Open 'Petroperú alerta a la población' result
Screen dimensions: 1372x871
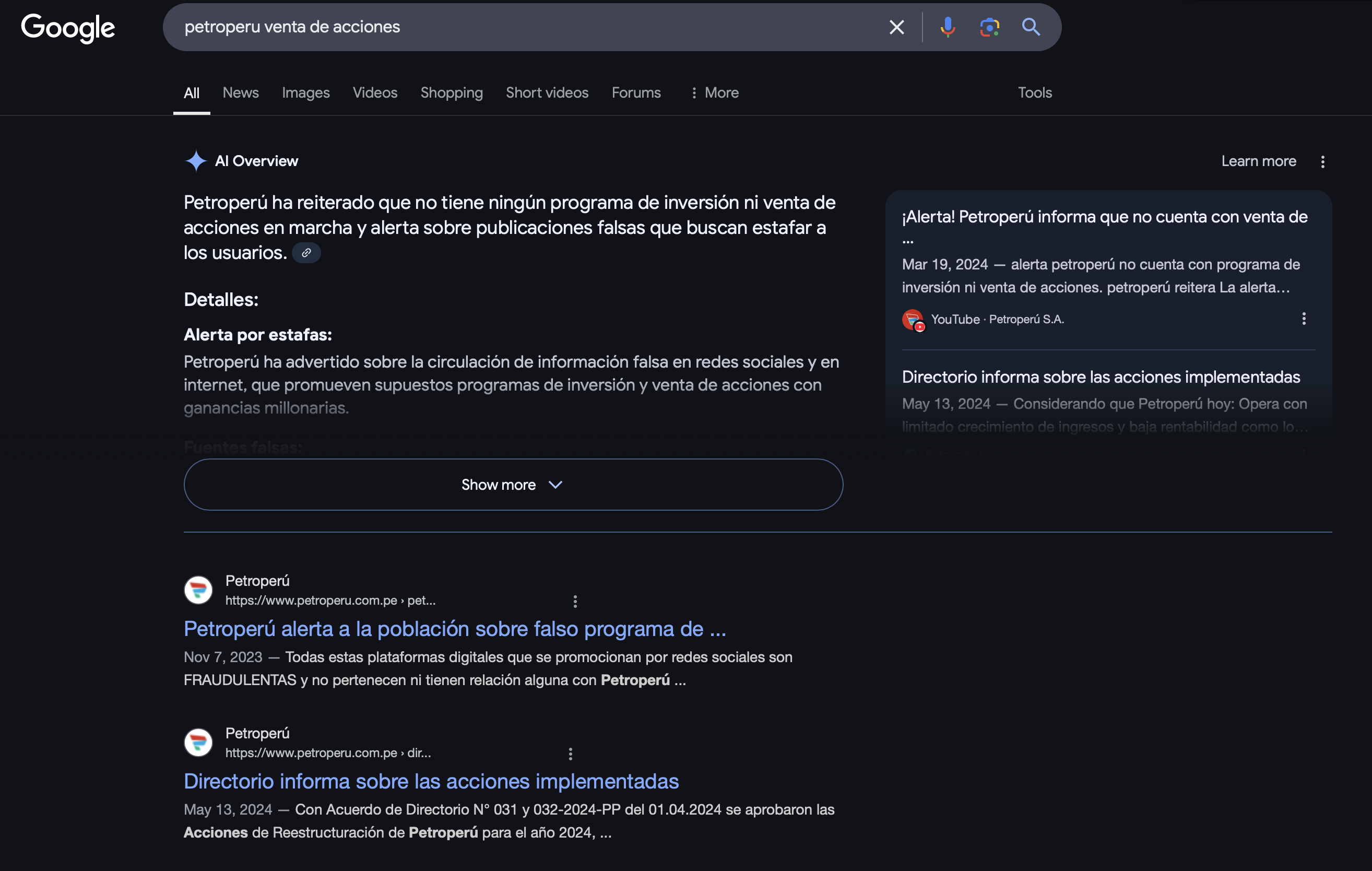(454, 629)
